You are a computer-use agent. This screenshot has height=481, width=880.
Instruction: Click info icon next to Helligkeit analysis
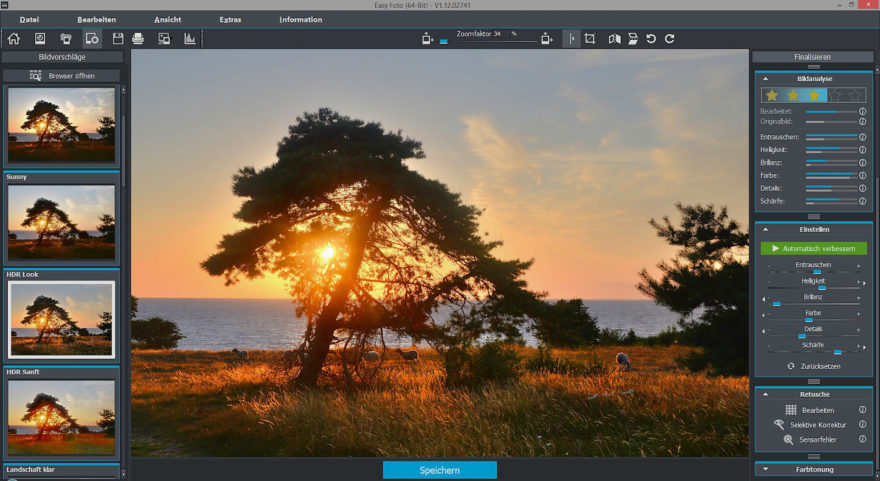(862, 149)
